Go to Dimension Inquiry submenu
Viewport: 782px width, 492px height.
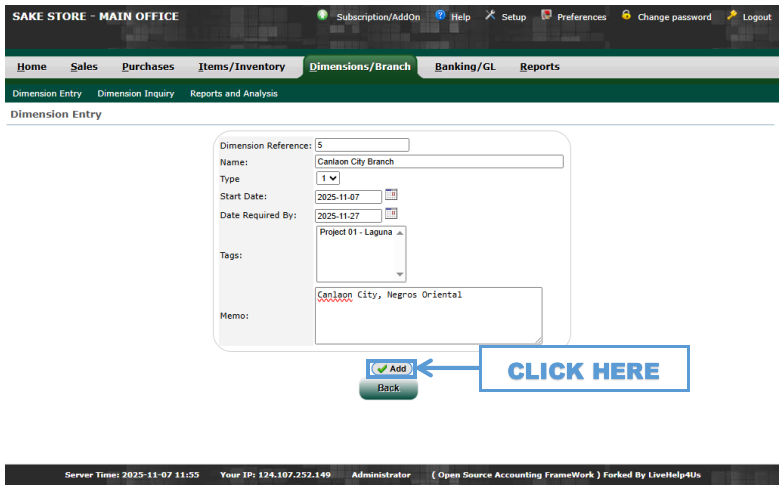[x=135, y=93]
